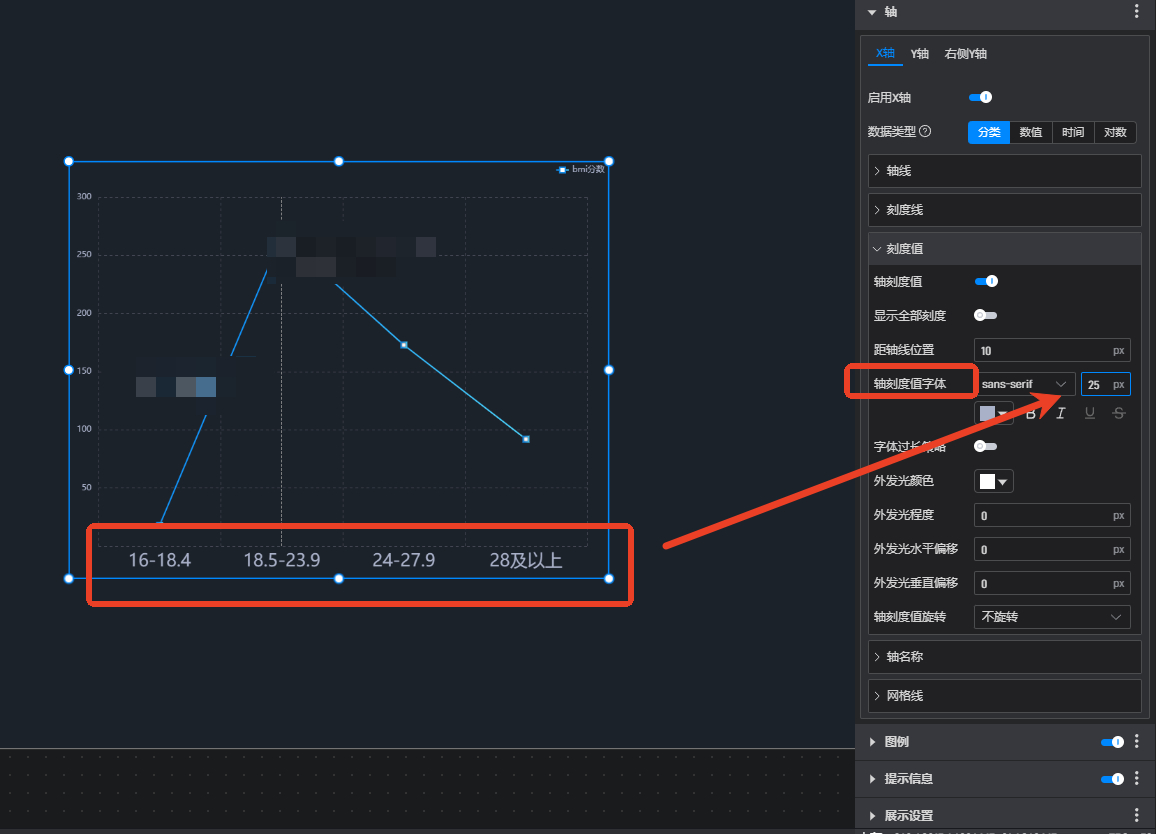Screen dimensions: 1156x834
Task: Switch to the 右侧Y轴 tab
Action: click(x=965, y=54)
